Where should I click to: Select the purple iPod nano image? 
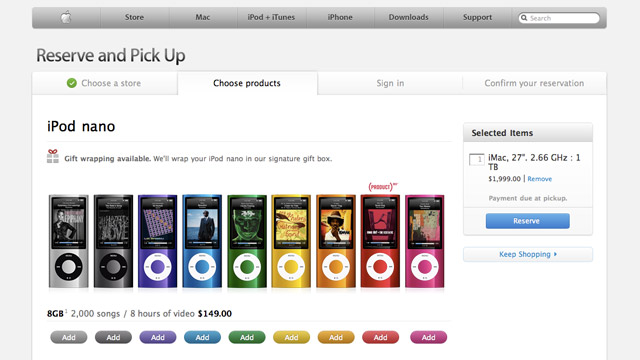click(x=158, y=241)
